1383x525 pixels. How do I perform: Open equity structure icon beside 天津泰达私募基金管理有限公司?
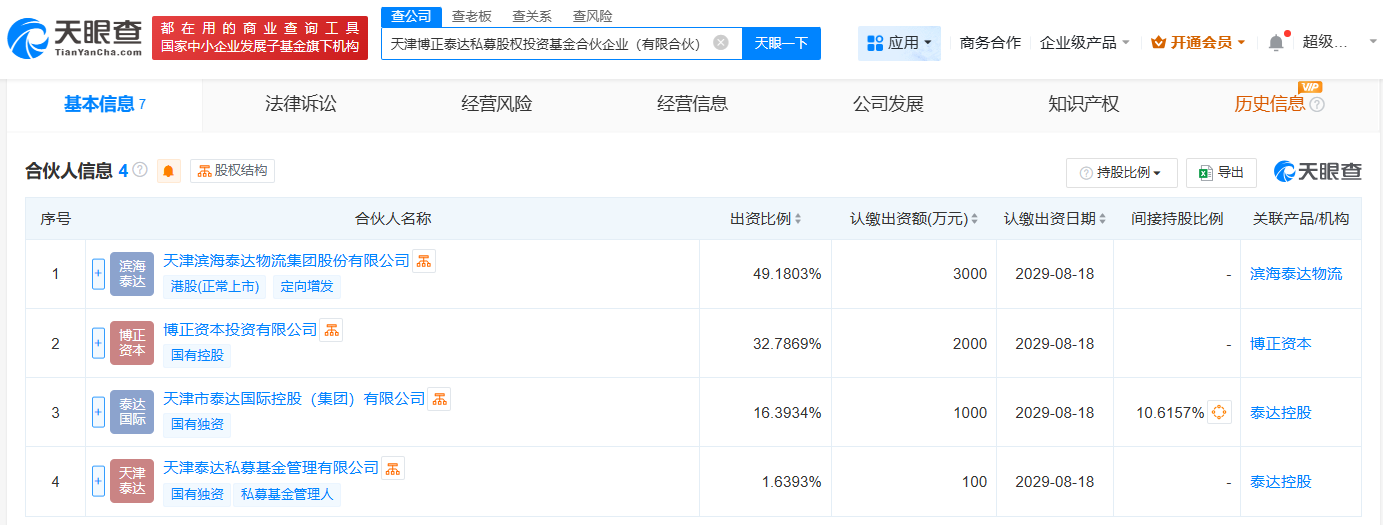[x=393, y=468]
